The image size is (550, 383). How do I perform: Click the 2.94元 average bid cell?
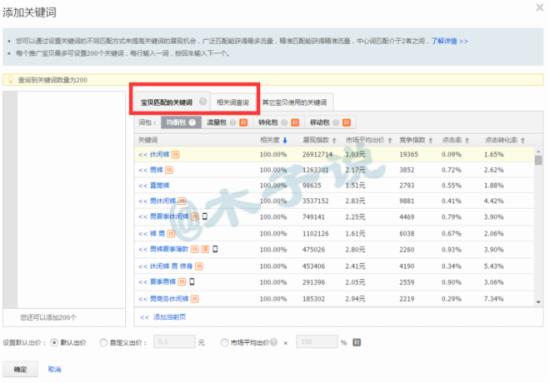(355, 299)
